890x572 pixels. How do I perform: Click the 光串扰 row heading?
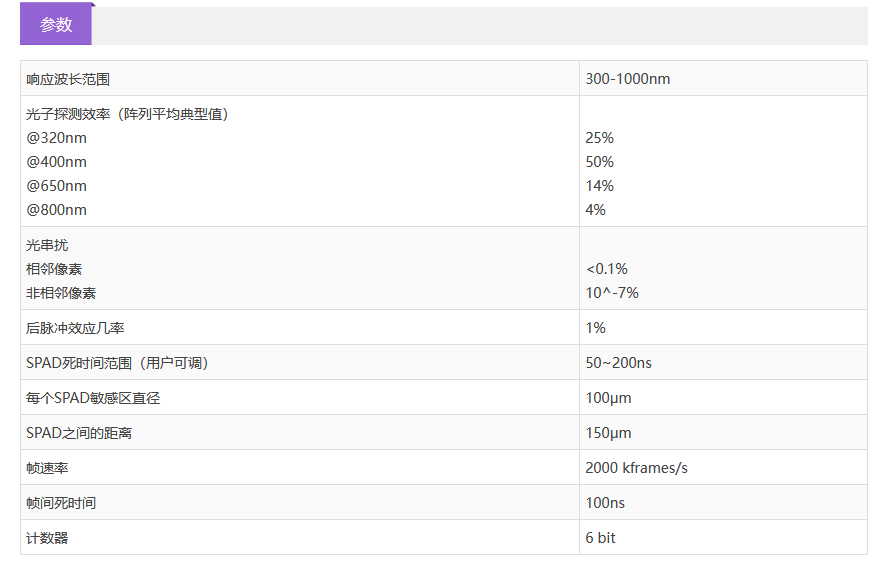pyautogui.click(x=47, y=245)
